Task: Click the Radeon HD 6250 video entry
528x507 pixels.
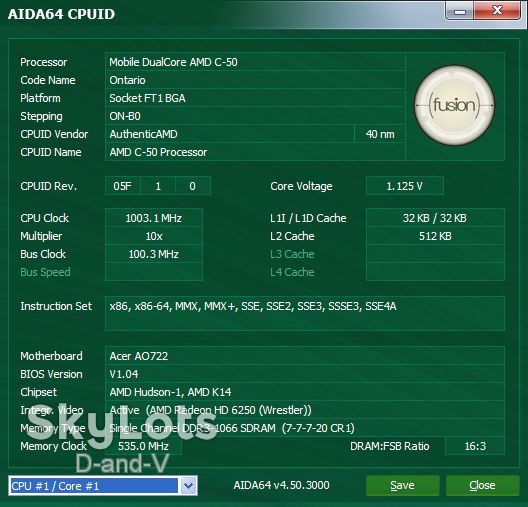Action: point(305,410)
